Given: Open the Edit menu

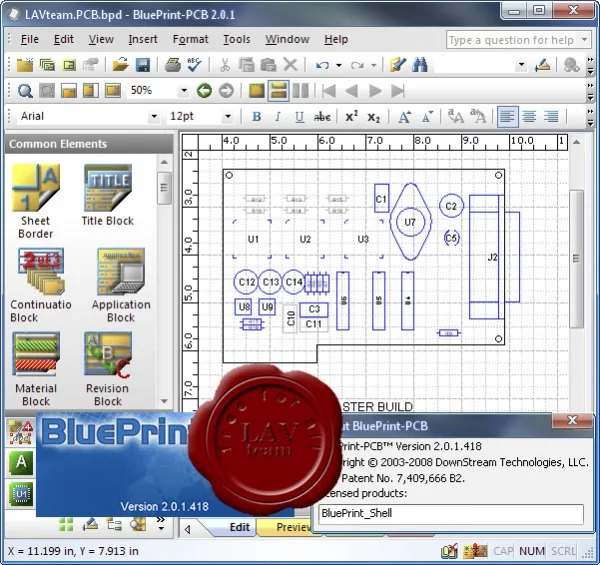Looking at the screenshot, I should coord(64,39).
